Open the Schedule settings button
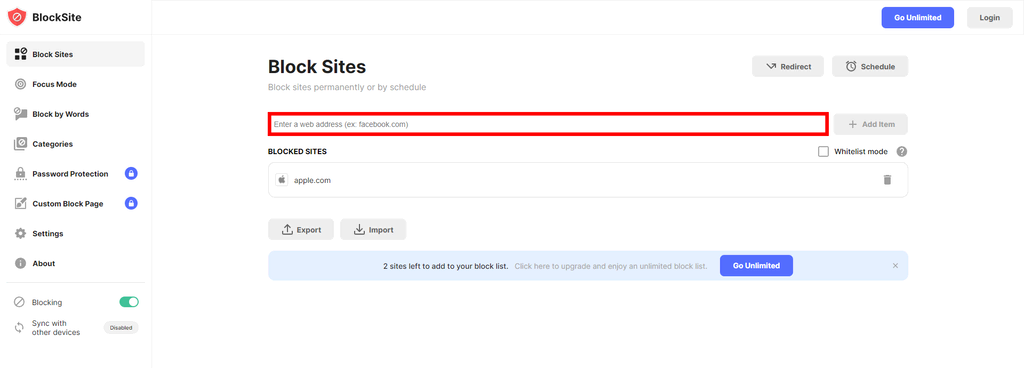The height and width of the screenshot is (368, 1024). [x=870, y=67]
